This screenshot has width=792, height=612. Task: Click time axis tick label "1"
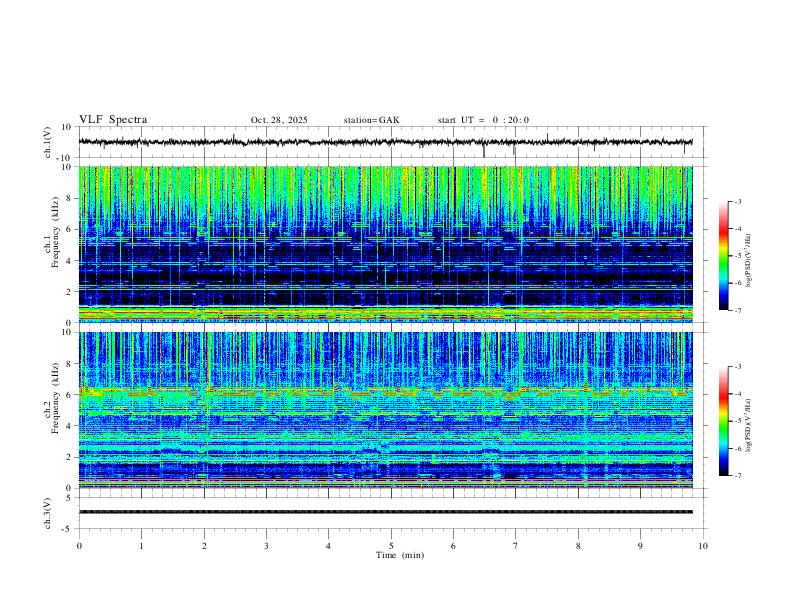141,546
